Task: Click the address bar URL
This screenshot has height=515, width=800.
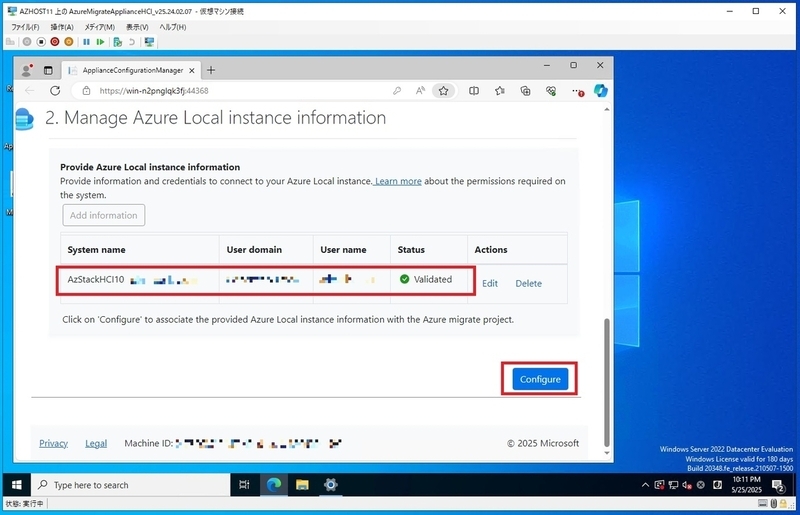Action: coord(154,91)
